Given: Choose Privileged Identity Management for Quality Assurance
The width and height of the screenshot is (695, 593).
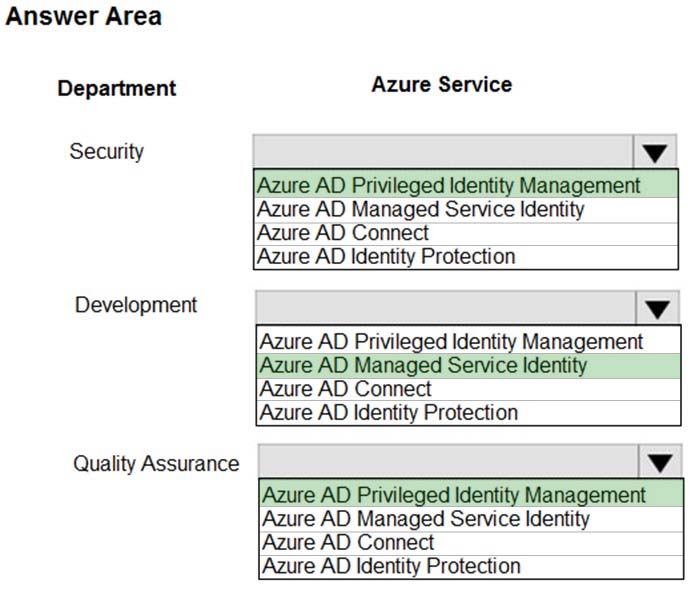Looking at the screenshot, I should coord(472,495).
